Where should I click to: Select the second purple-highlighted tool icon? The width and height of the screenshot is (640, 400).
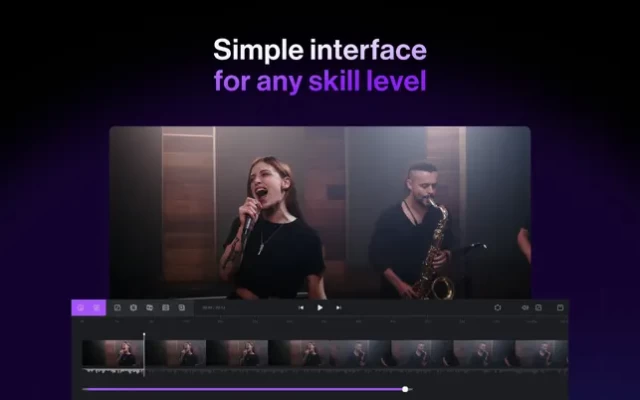pos(97,308)
